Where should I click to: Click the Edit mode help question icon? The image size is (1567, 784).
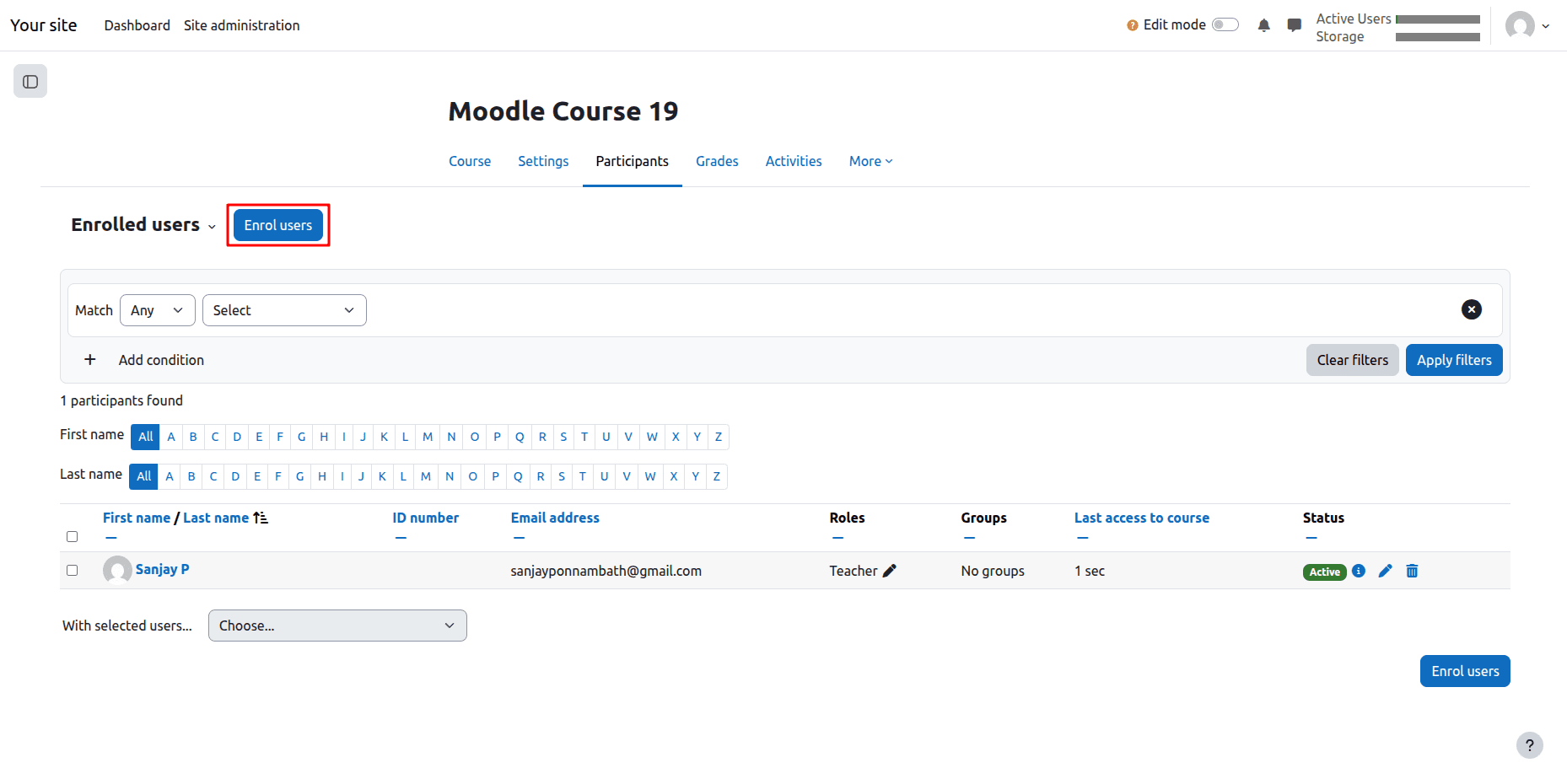[1132, 25]
